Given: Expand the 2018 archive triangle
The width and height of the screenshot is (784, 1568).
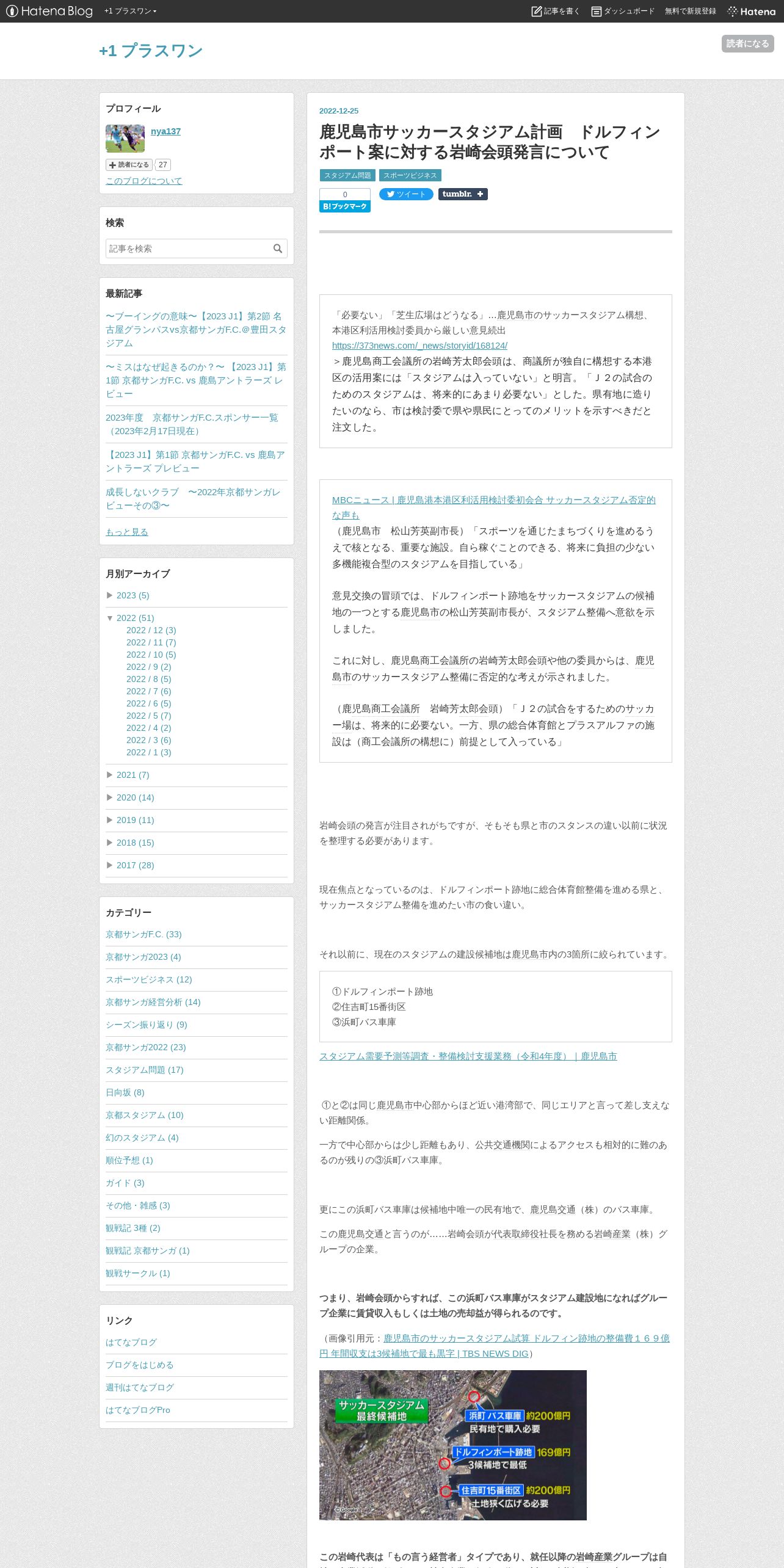Looking at the screenshot, I should point(110,843).
